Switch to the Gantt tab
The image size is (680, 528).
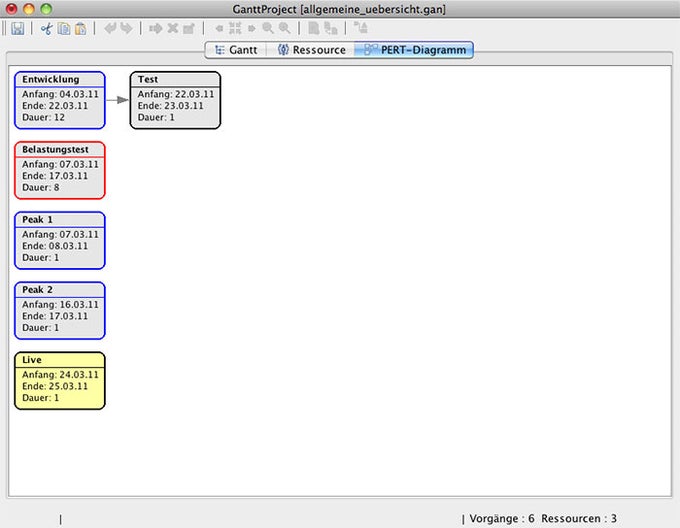[236, 50]
